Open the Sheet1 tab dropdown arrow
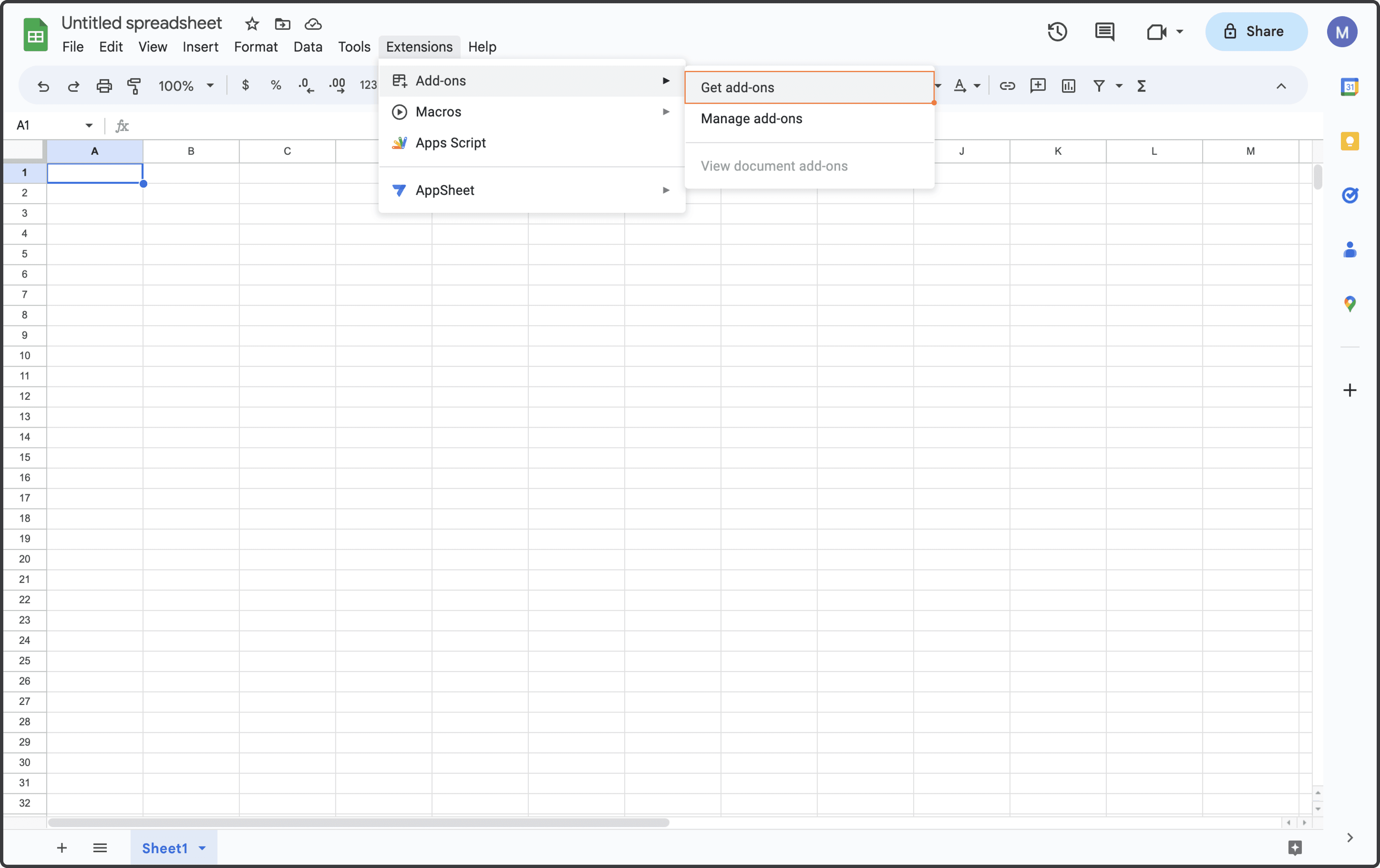The image size is (1380, 868). [202, 848]
